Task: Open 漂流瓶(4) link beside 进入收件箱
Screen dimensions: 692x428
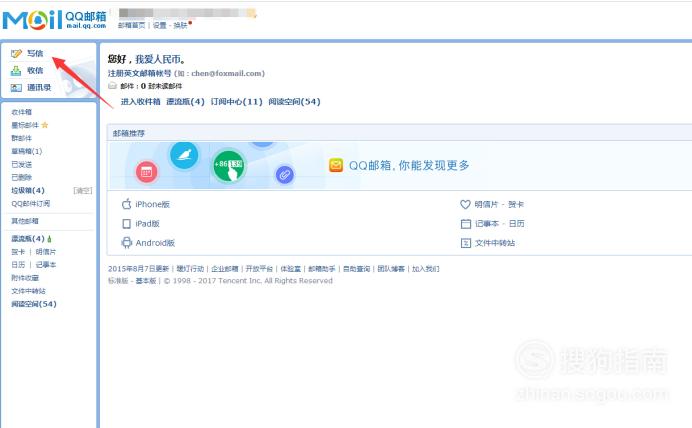Action: 185,102
